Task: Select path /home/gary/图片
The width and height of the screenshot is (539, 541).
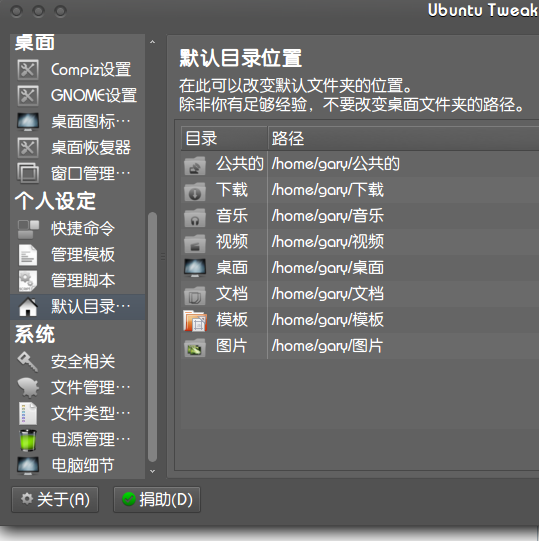Action: click(327, 346)
